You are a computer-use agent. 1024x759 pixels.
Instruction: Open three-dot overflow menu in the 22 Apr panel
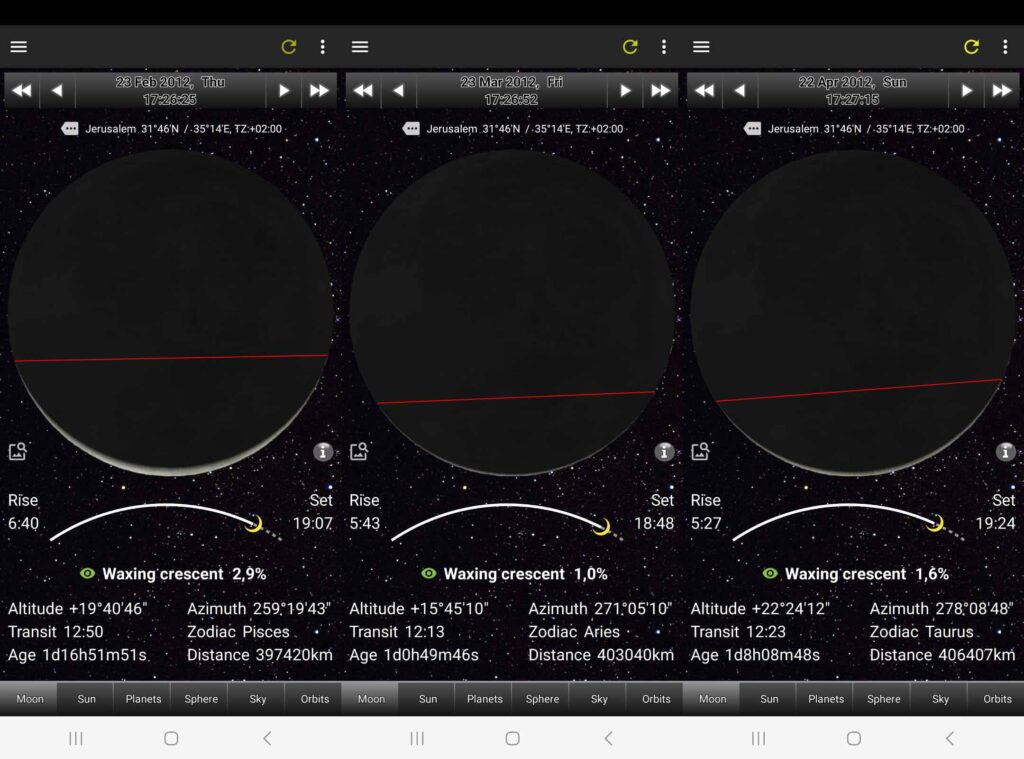tap(1005, 47)
